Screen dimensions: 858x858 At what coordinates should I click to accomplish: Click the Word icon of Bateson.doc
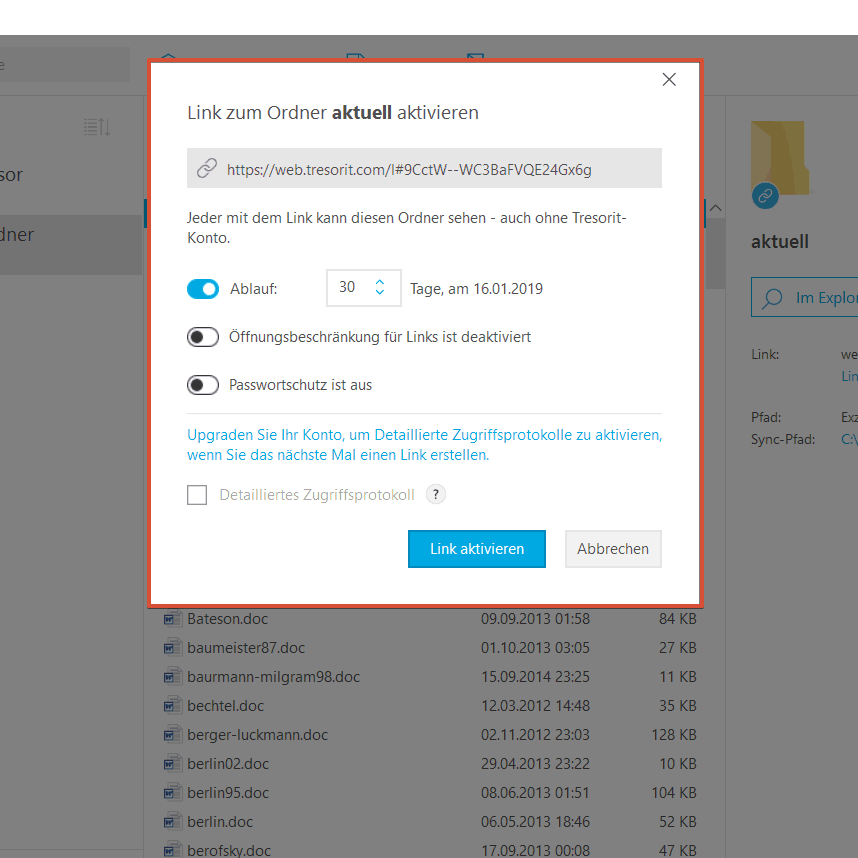coord(172,619)
